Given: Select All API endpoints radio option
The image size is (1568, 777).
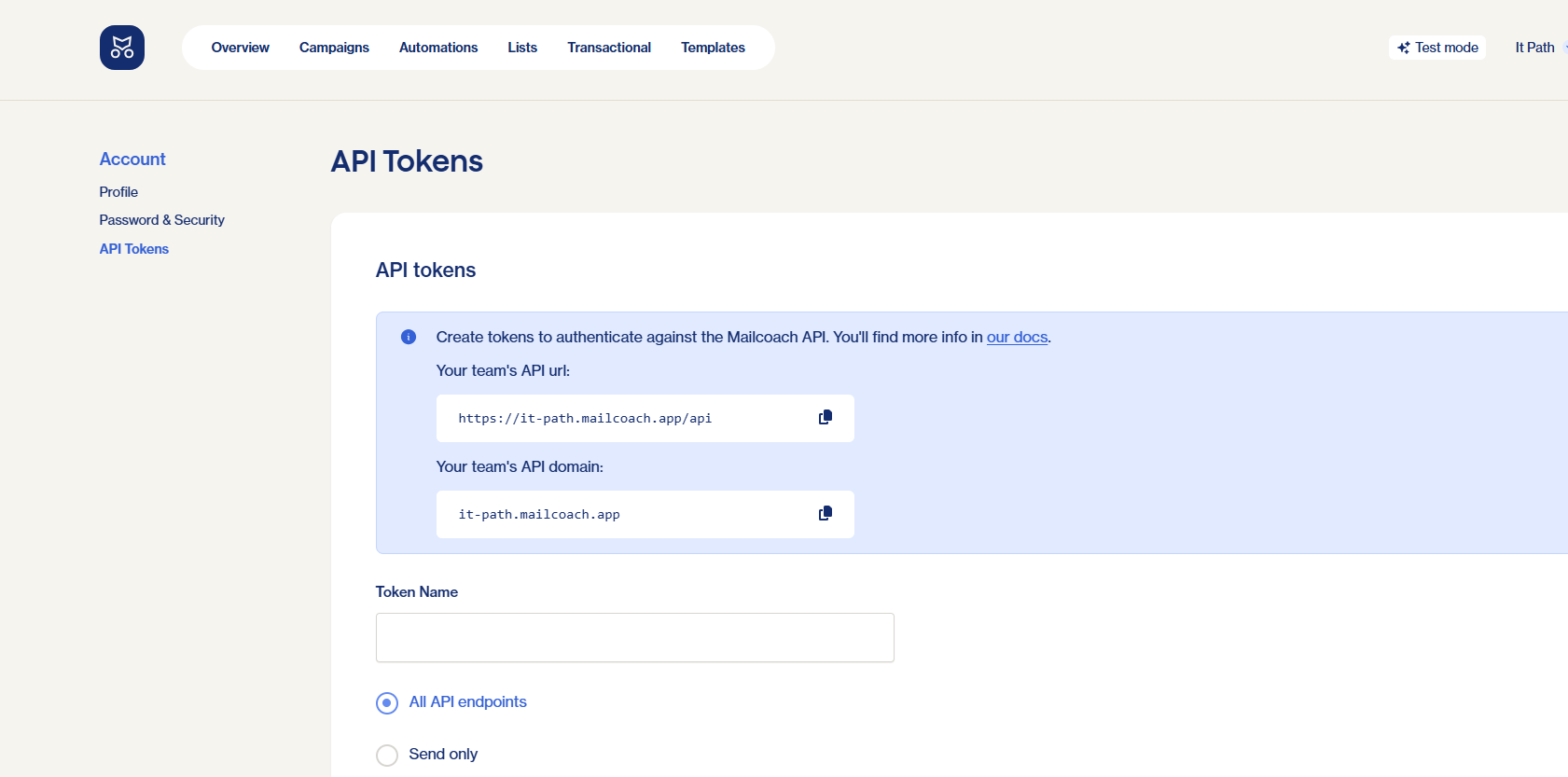Looking at the screenshot, I should coord(387,702).
